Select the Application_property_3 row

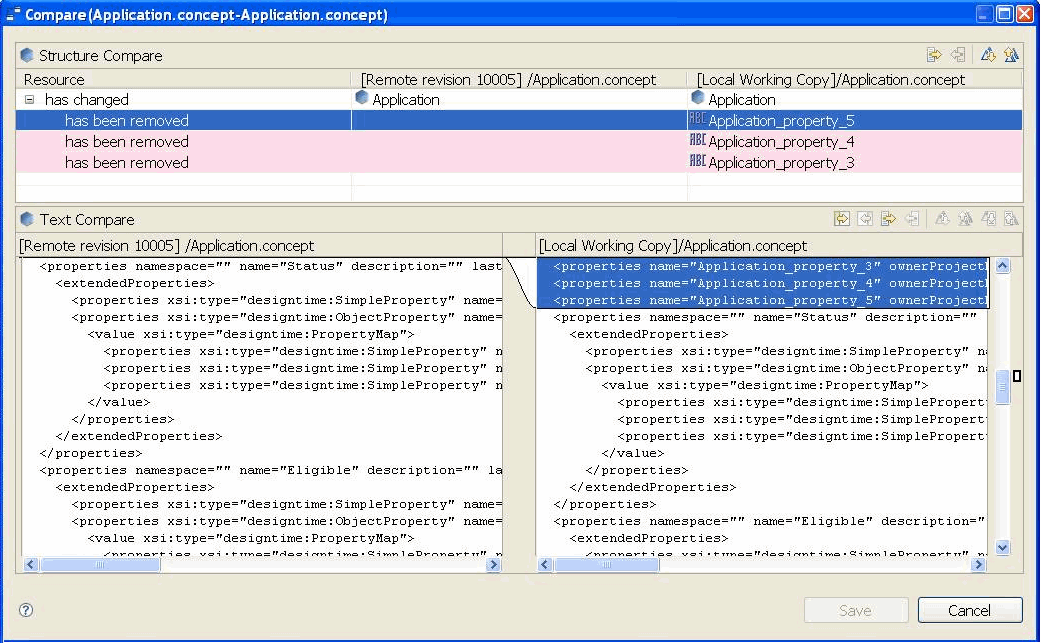(x=780, y=163)
